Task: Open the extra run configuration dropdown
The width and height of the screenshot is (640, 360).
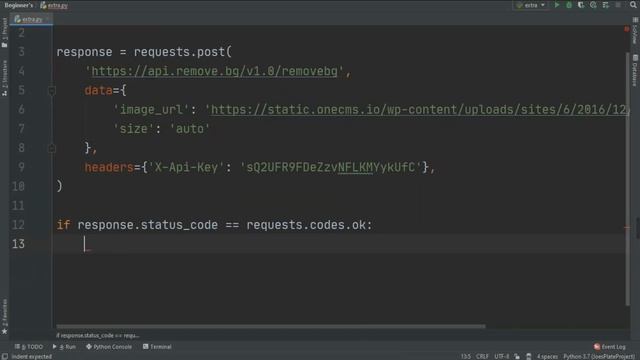Action: coord(531,5)
